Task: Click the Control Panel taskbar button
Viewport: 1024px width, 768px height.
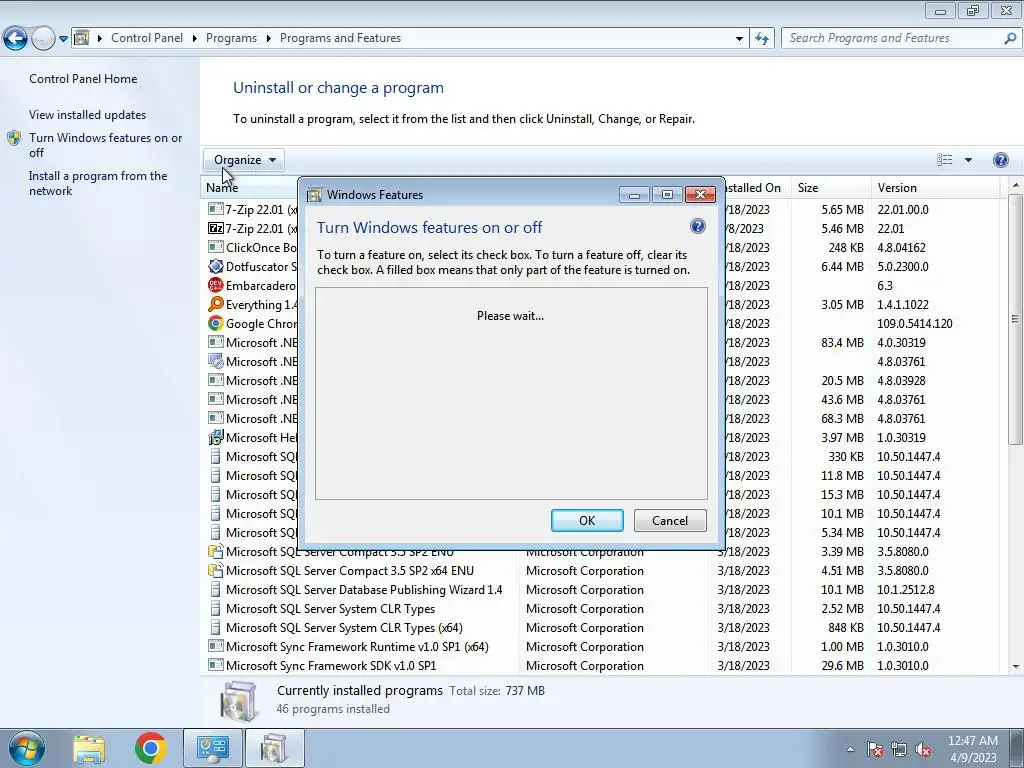Action: tap(213, 748)
